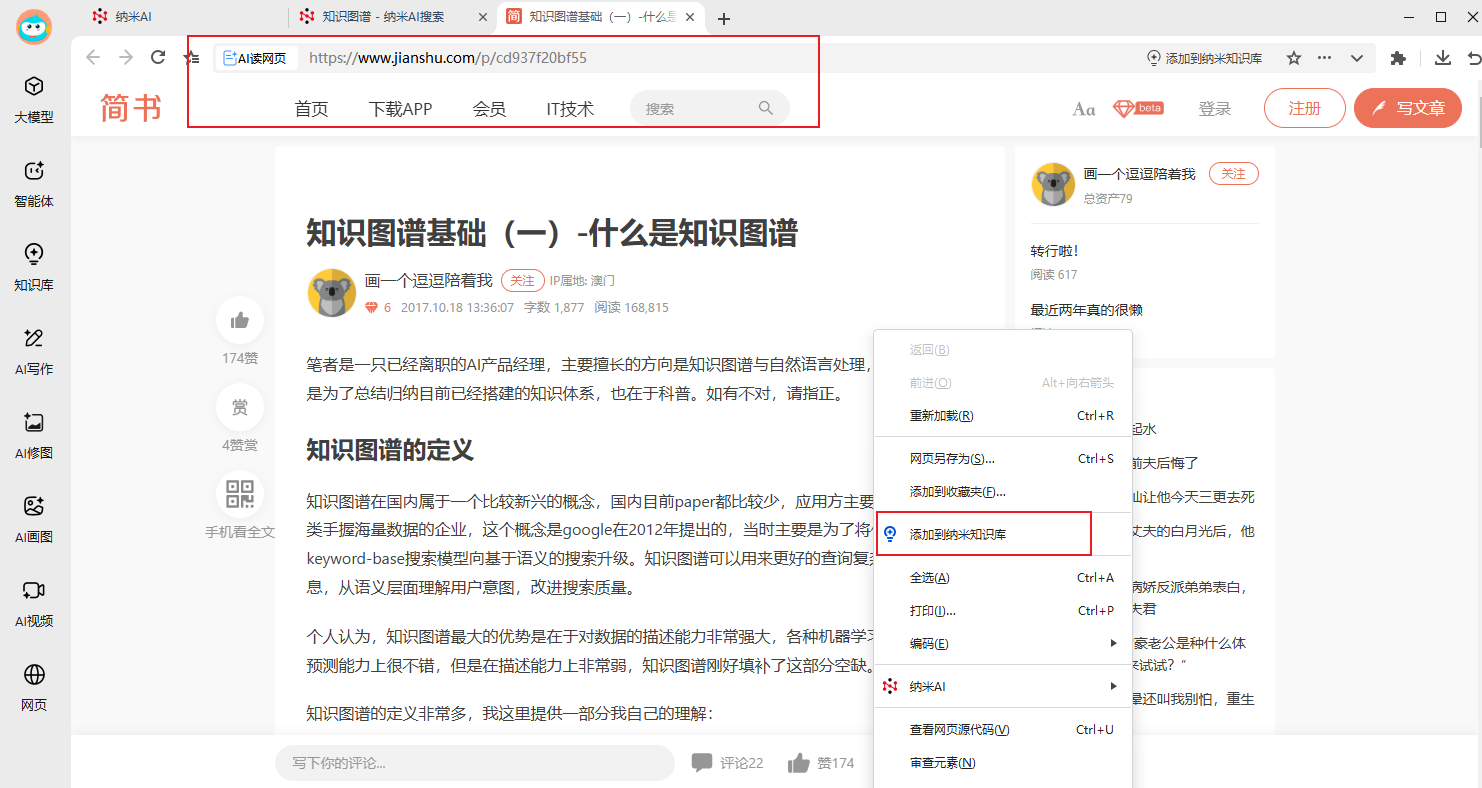1482x788 pixels.
Task: Click the undo-close arrow icon in toolbar
Action: [1473, 58]
